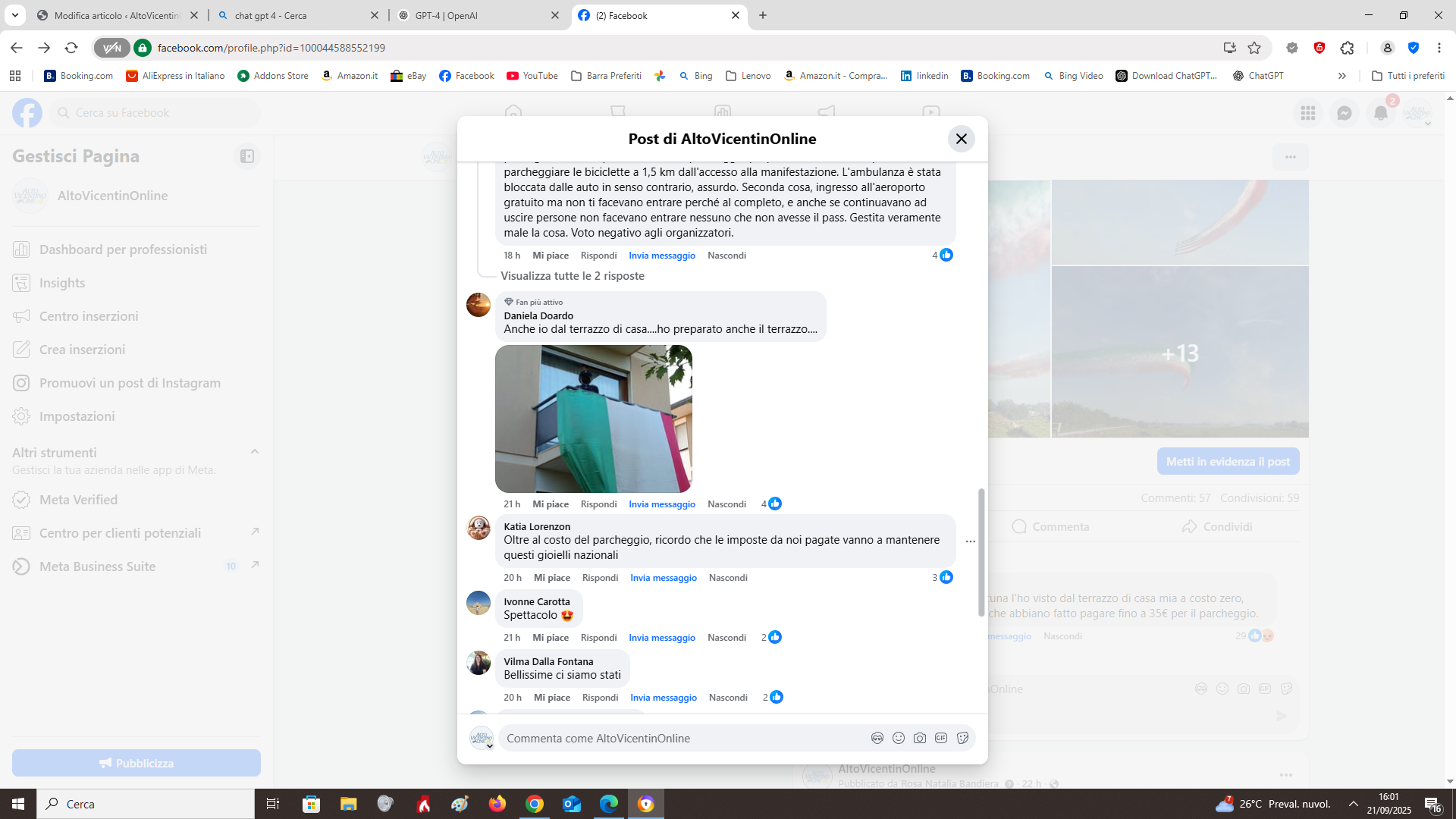Open Daniela Doardo's balcony flag photo
1456x819 pixels.
593,419
